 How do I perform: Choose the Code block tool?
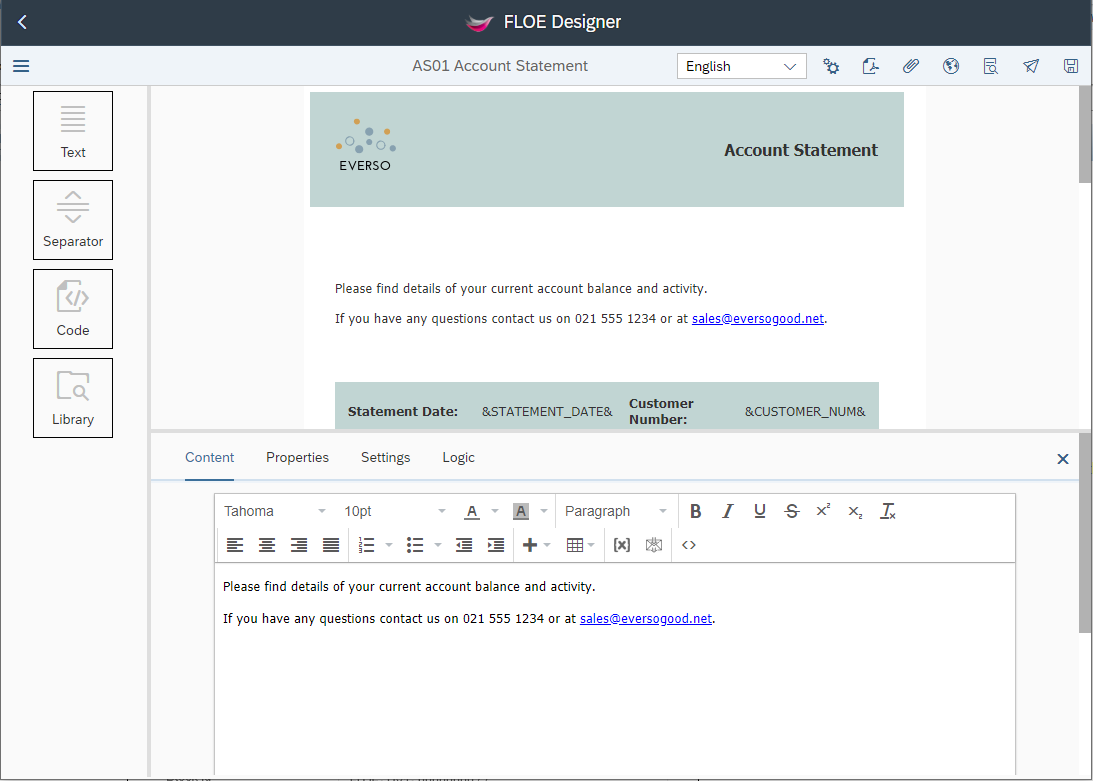click(x=73, y=309)
